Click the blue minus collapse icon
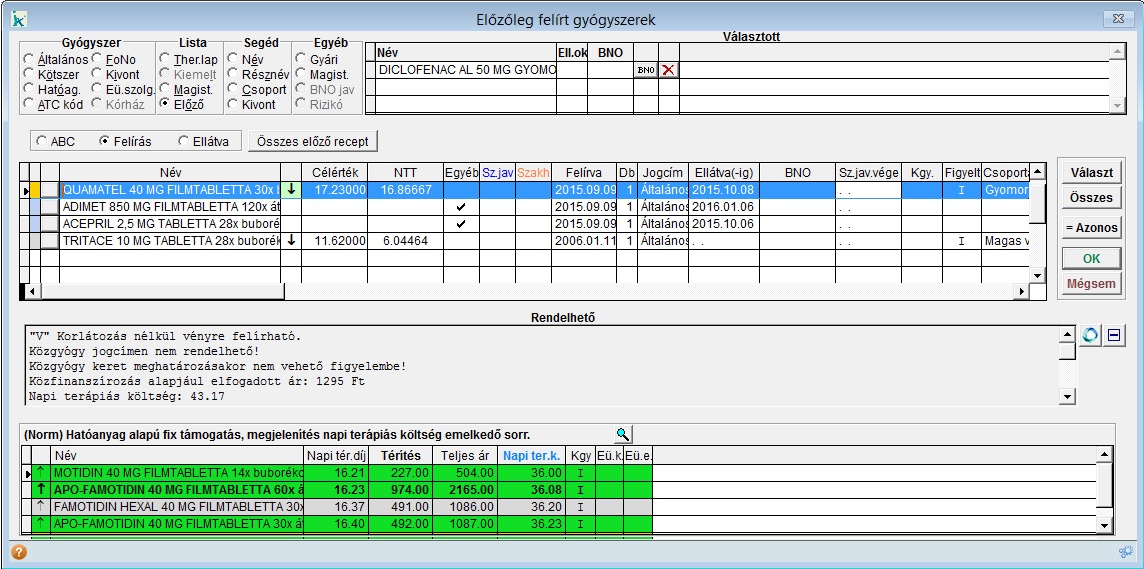Image resolution: width=1144 pixels, height=569 pixels. point(1113,335)
